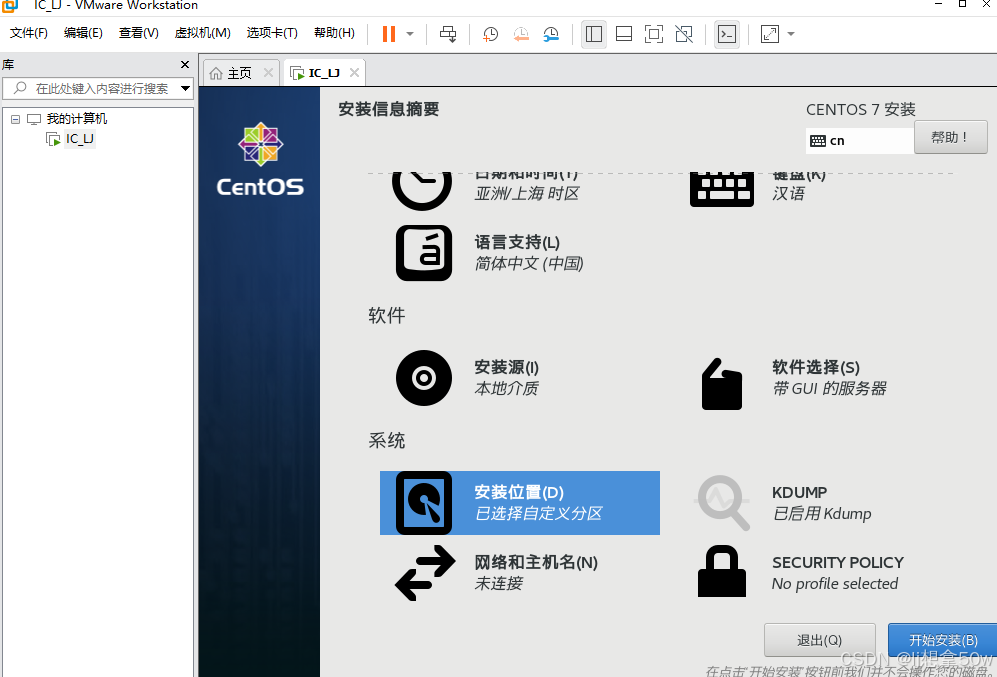This screenshot has width=997, height=677.
Task: Suspend the virtual machine with pause button
Action: pyautogui.click(x=388, y=33)
